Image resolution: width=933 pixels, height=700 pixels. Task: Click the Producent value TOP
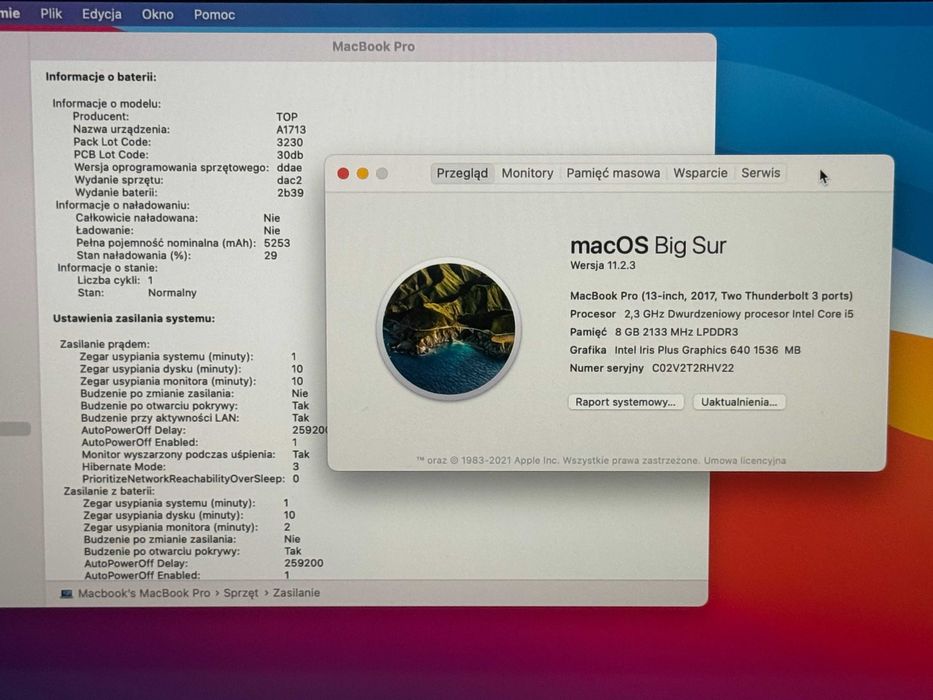[x=287, y=117]
